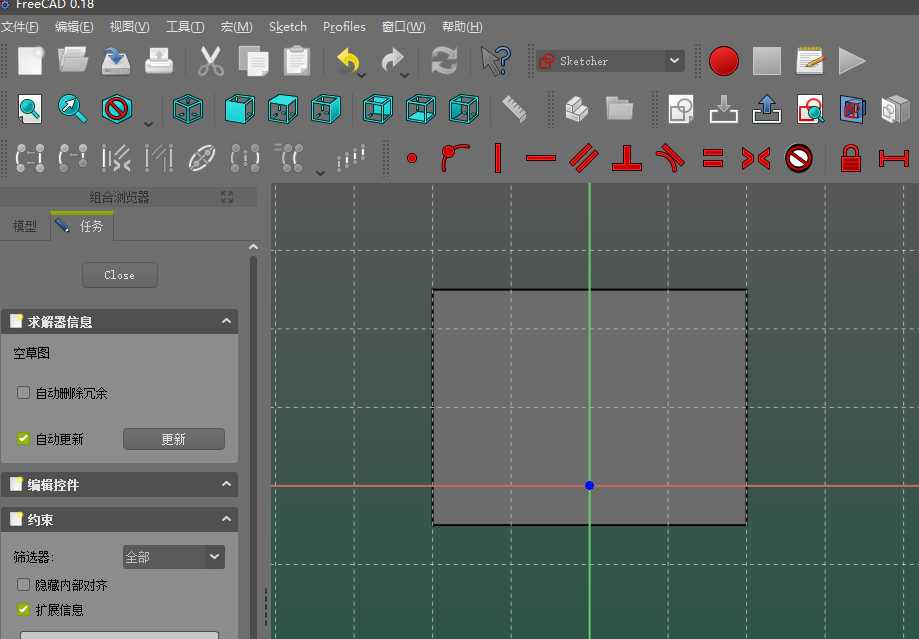Apply perpendicular constraint

pos(627,158)
